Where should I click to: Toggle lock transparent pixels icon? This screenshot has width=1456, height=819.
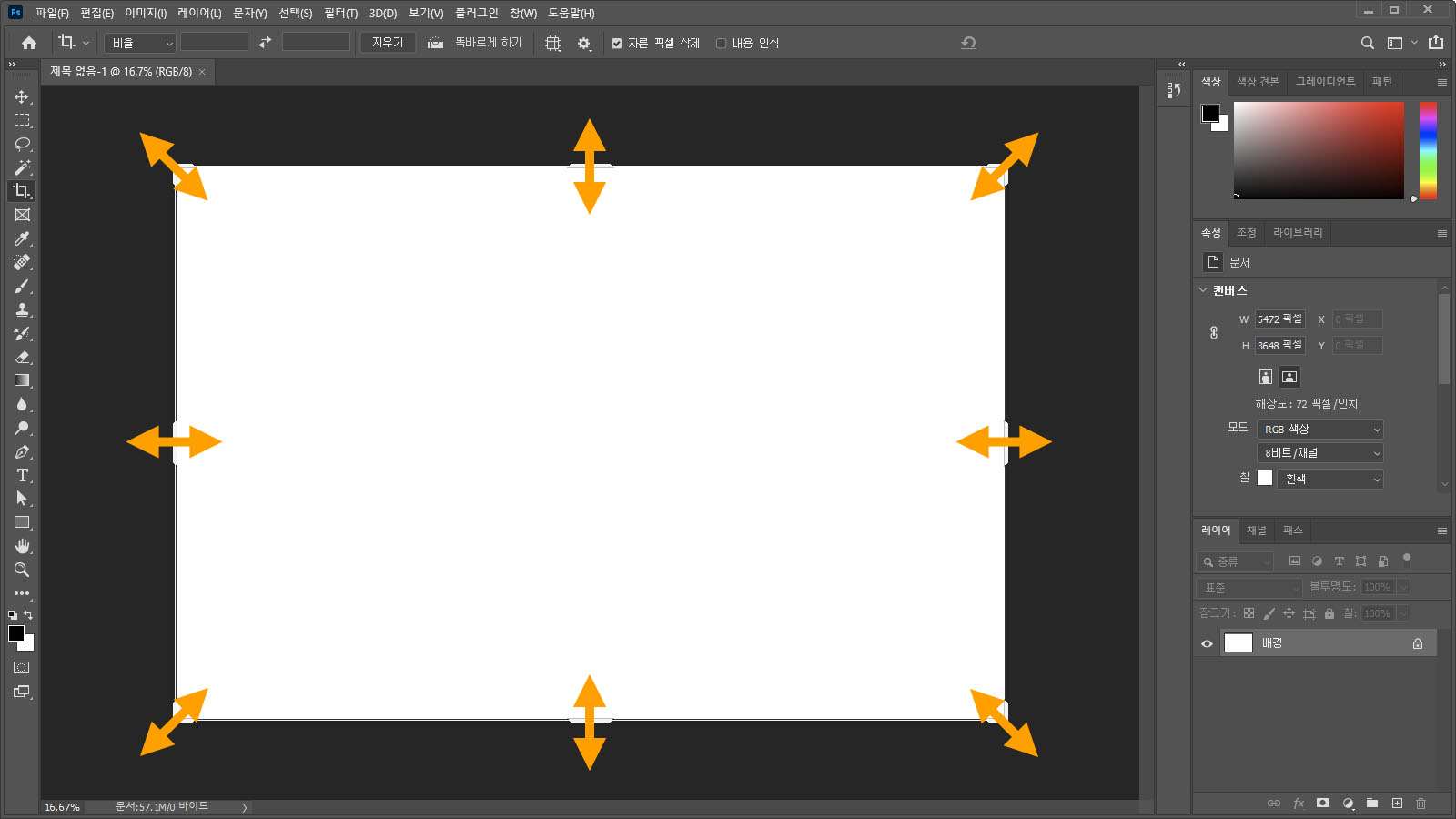[1249, 613]
